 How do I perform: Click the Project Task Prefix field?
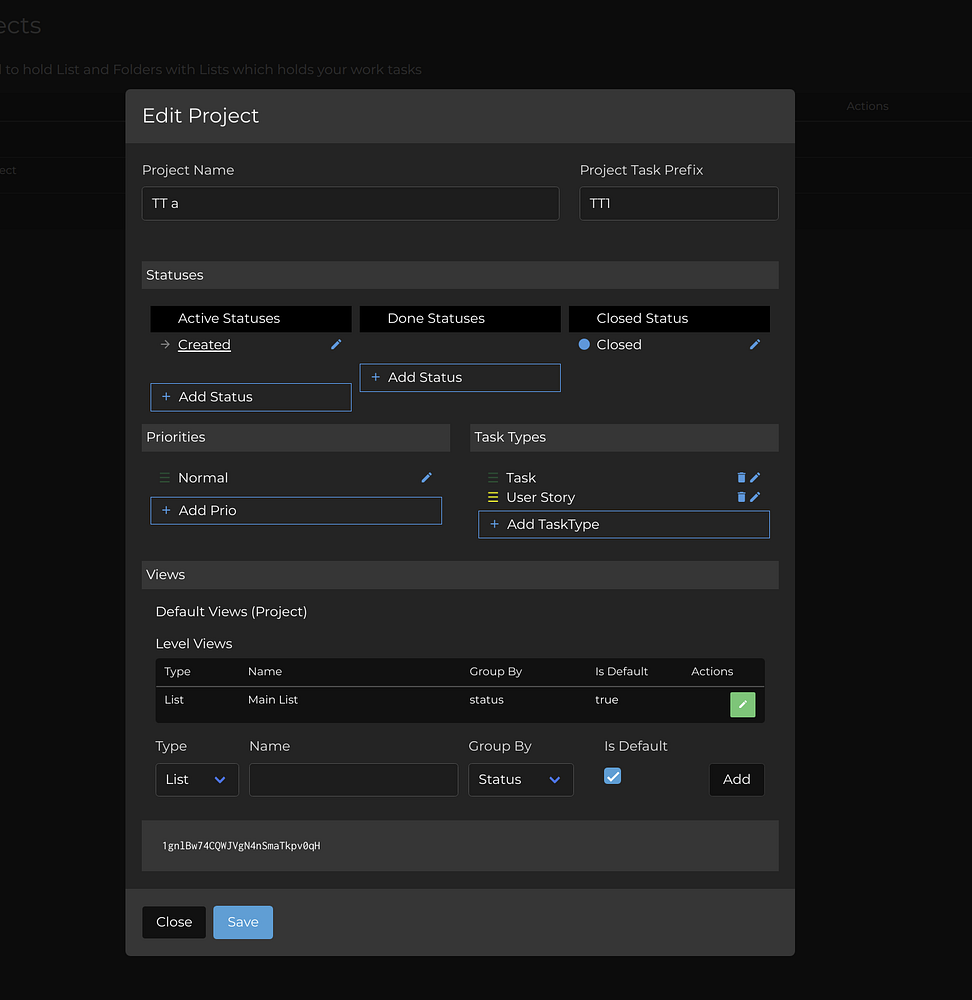coord(678,204)
